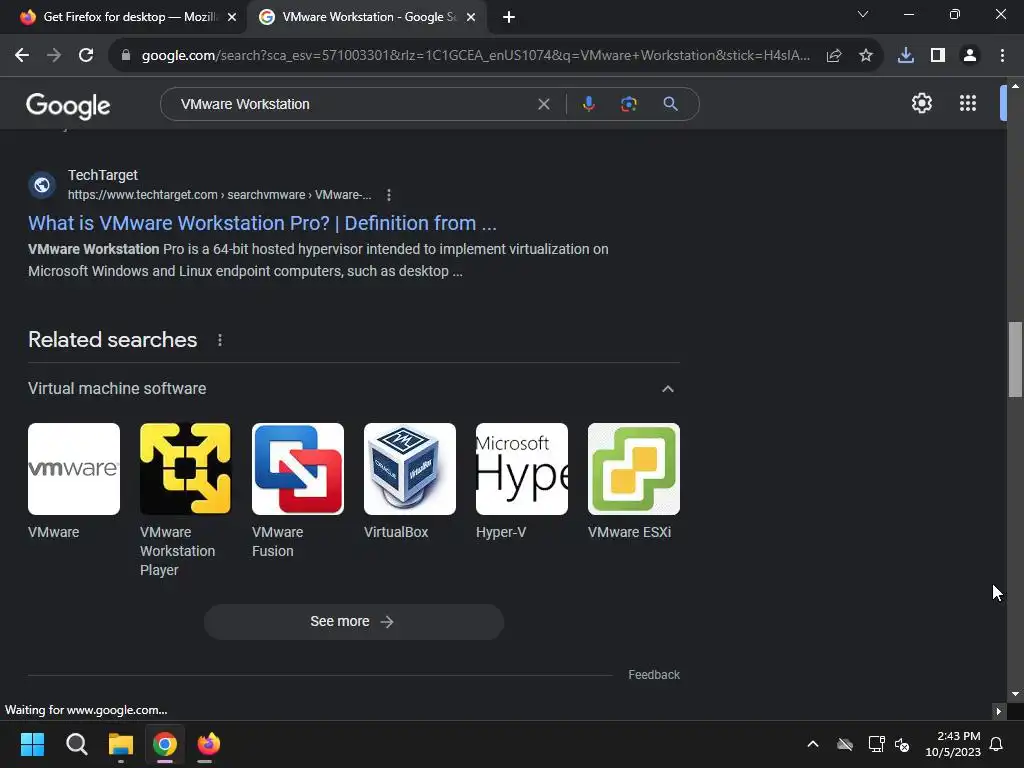Open Chrome profile avatar
The image size is (1024, 768).
970,56
